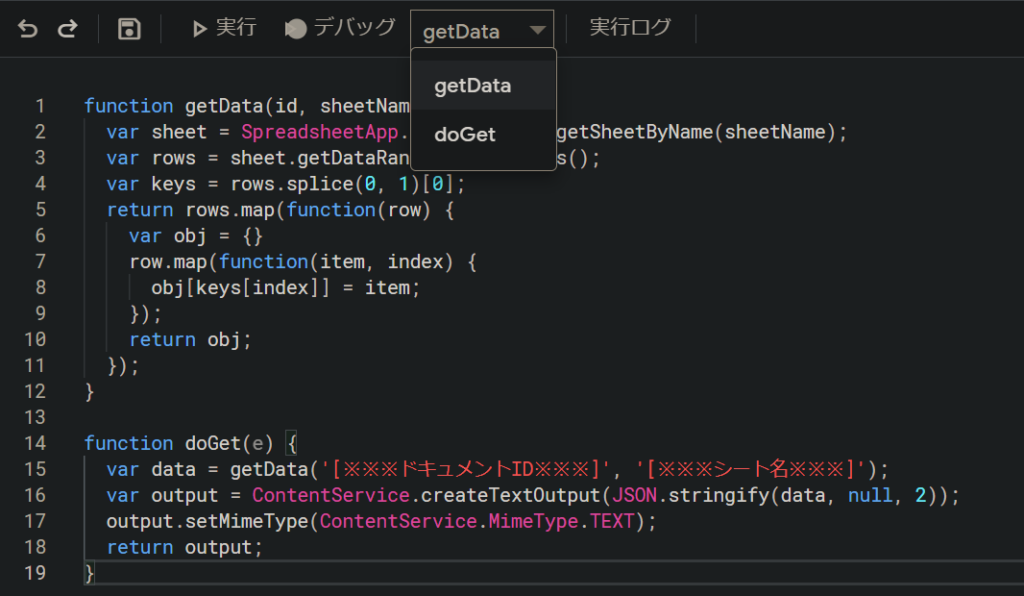Click the undo arrow icon
The width and height of the screenshot is (1024, 596).
click(28, 29)
